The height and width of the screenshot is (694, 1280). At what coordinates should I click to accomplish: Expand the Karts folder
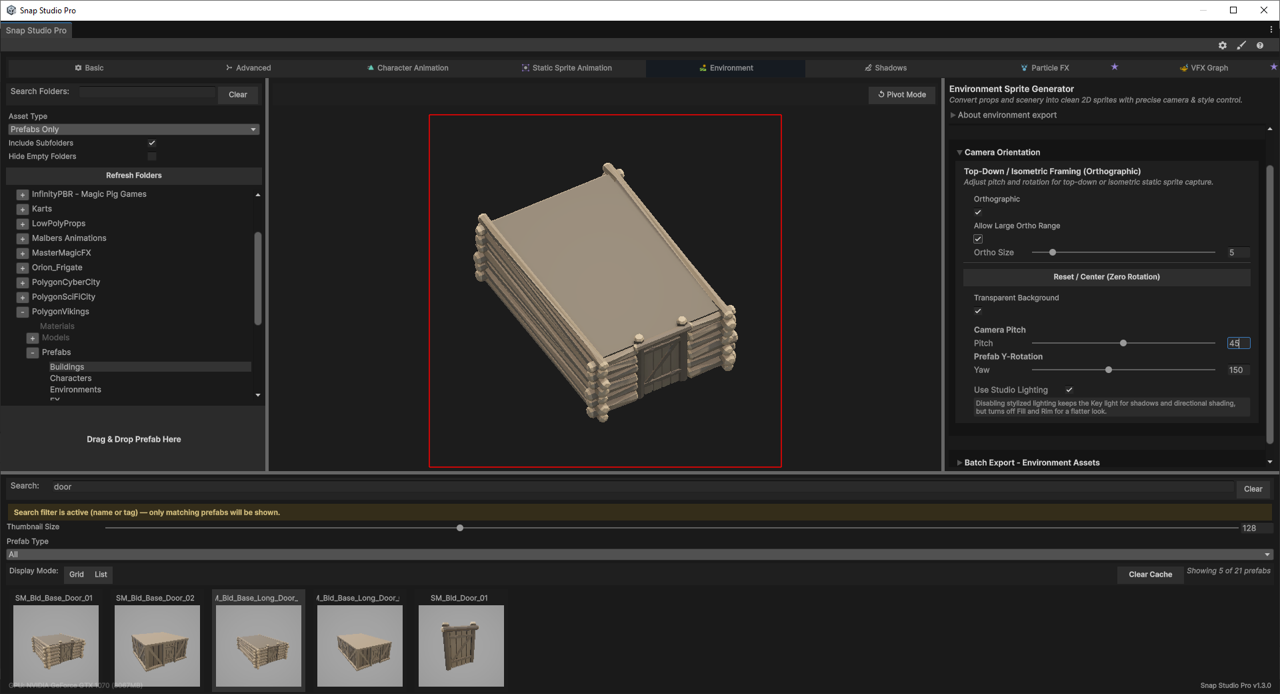[22, 209]
